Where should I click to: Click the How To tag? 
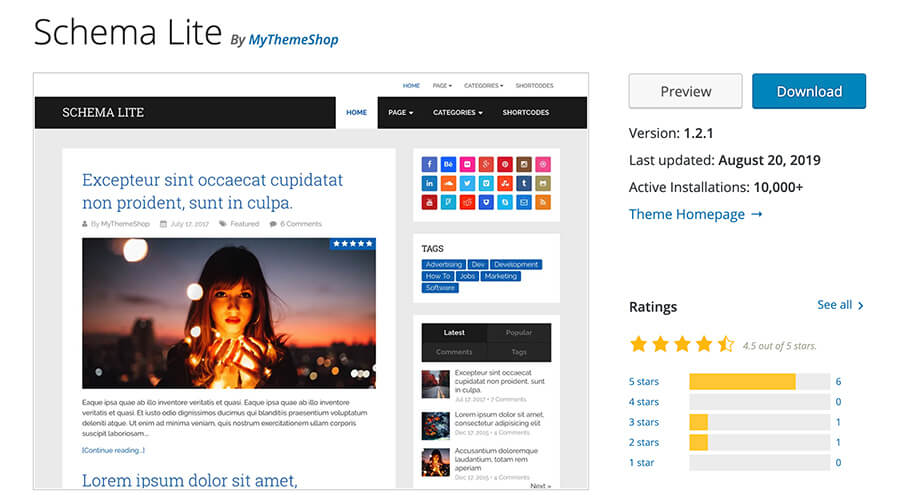point(438,276)
